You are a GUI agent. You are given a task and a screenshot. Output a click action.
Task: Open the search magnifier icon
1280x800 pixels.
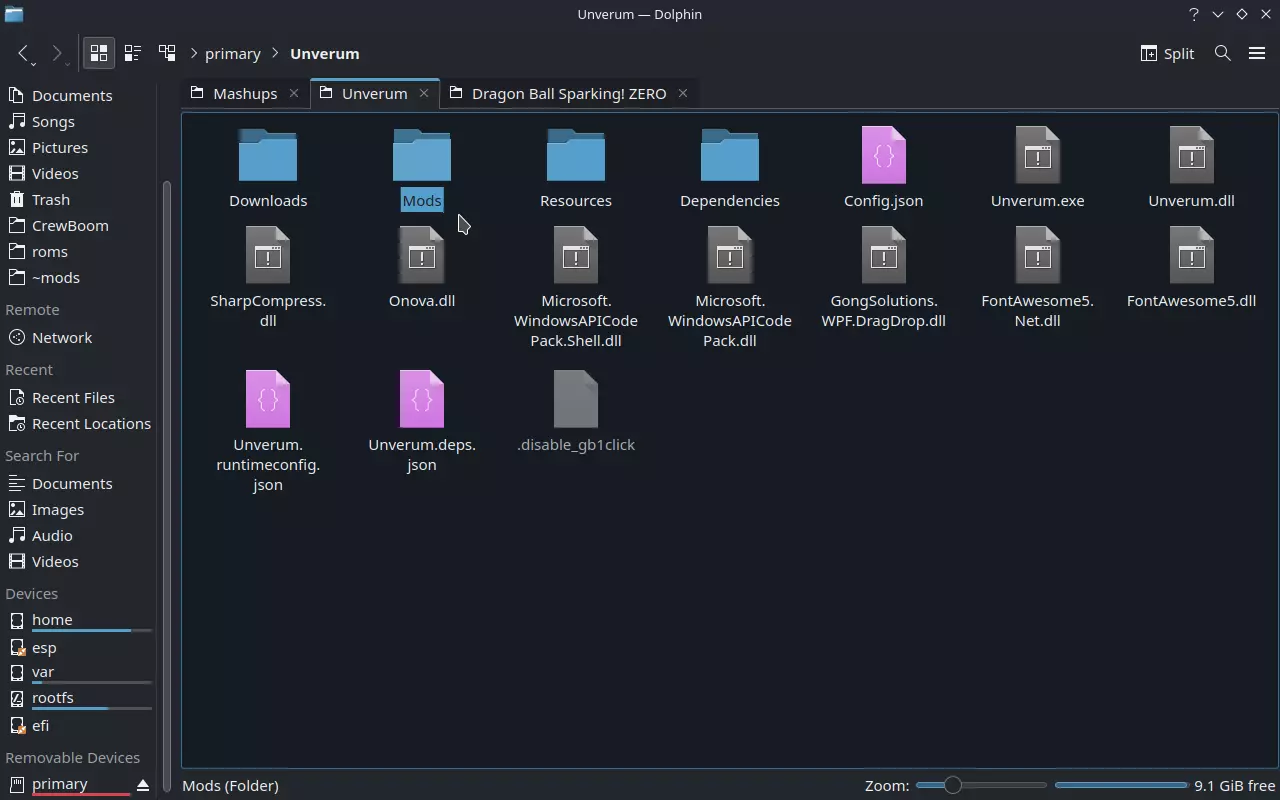click(x=1222, y=53)
